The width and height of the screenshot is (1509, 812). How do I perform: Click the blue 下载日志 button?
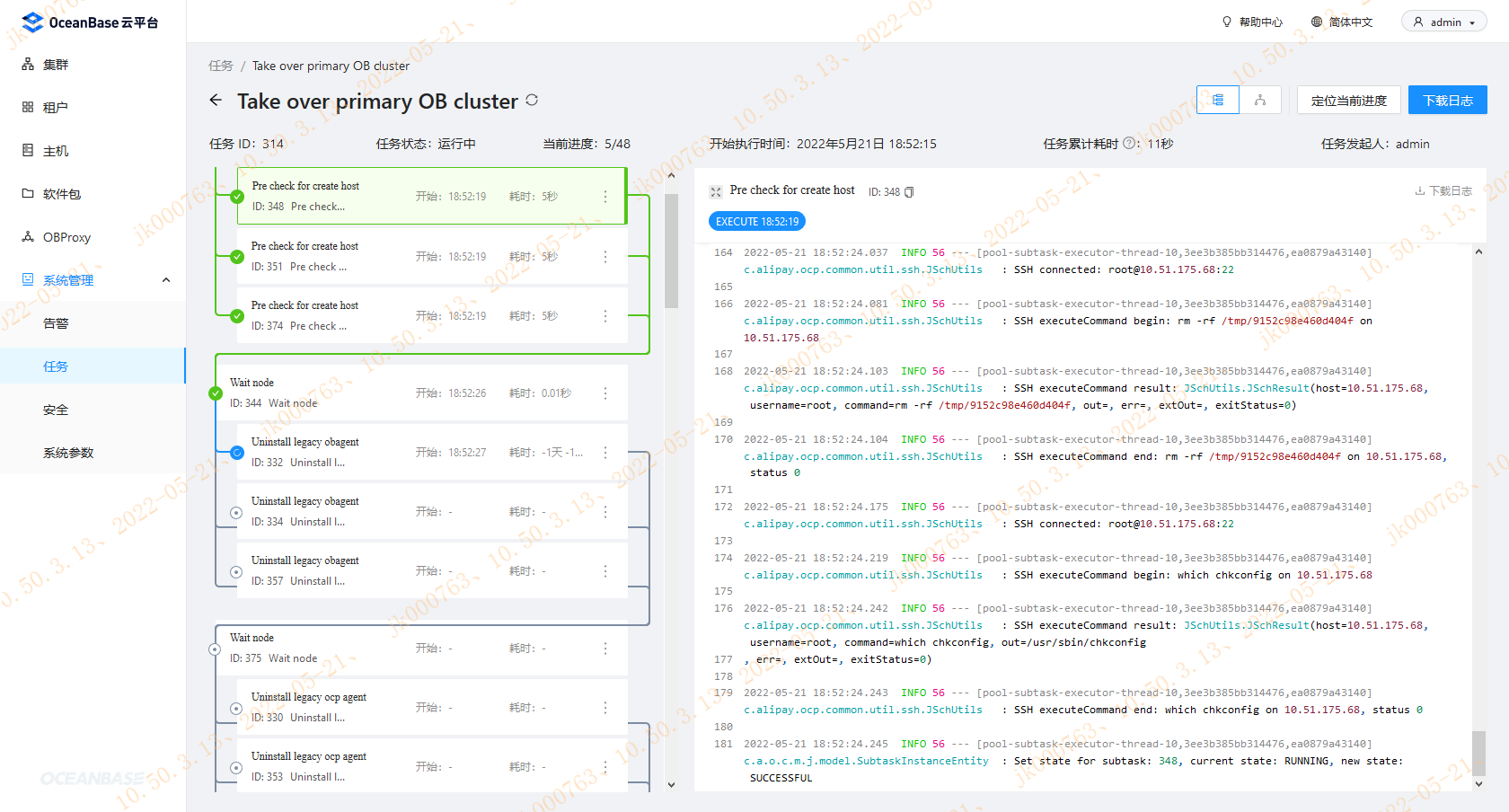[1447, 100]
